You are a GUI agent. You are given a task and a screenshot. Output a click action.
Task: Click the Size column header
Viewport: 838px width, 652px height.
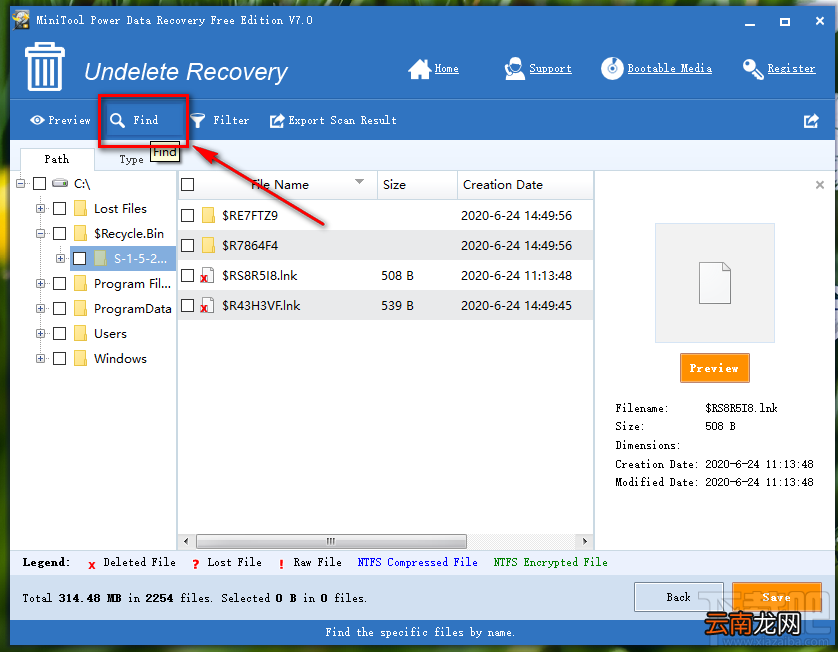[x=417, y=184]
